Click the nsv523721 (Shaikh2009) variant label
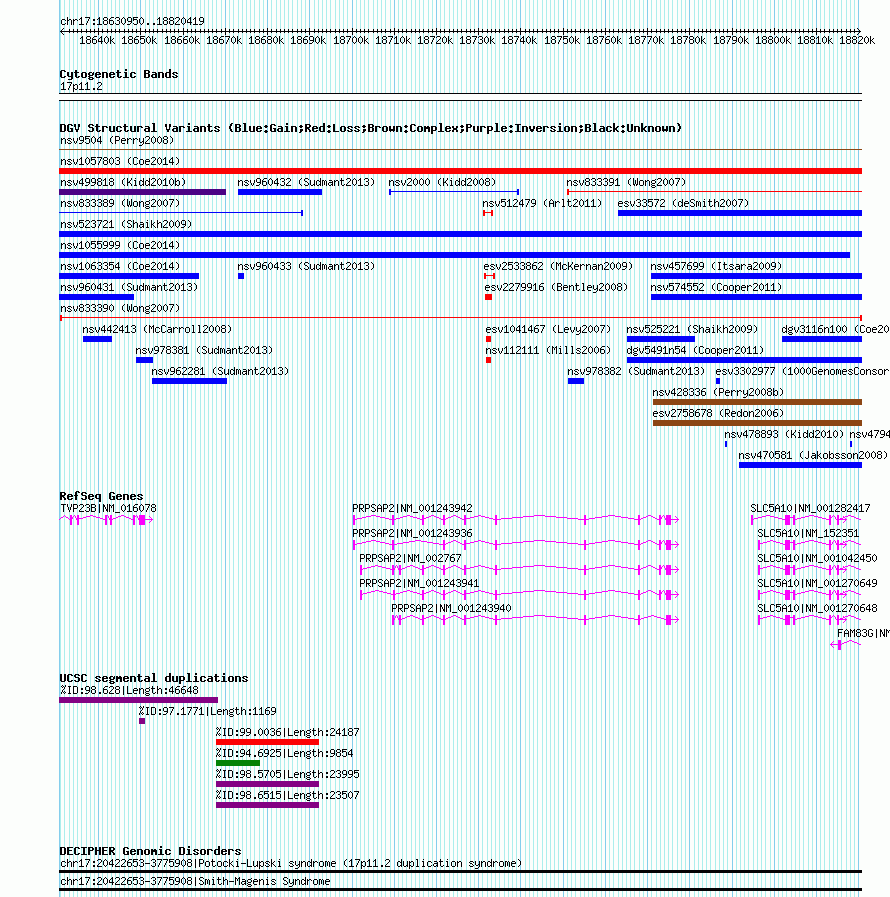890x897 pixels. (x=126, y=224)
